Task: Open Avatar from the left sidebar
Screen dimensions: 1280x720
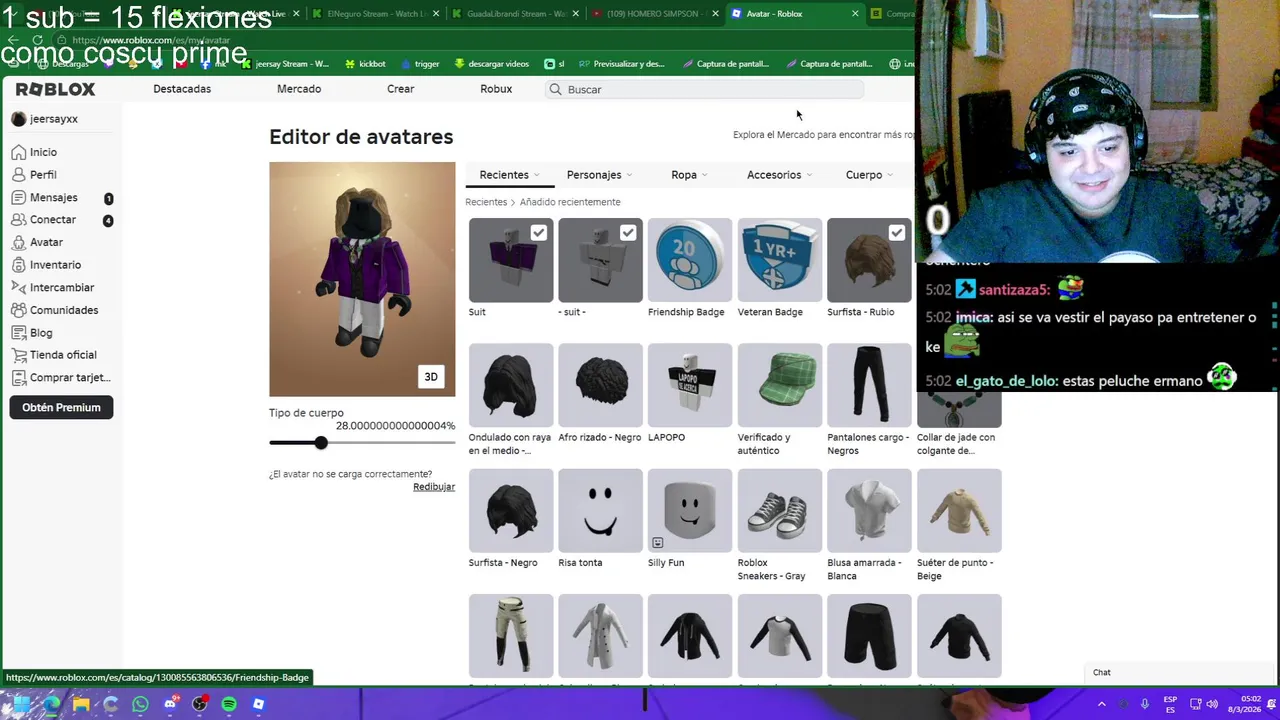Action: coord(38,242)
